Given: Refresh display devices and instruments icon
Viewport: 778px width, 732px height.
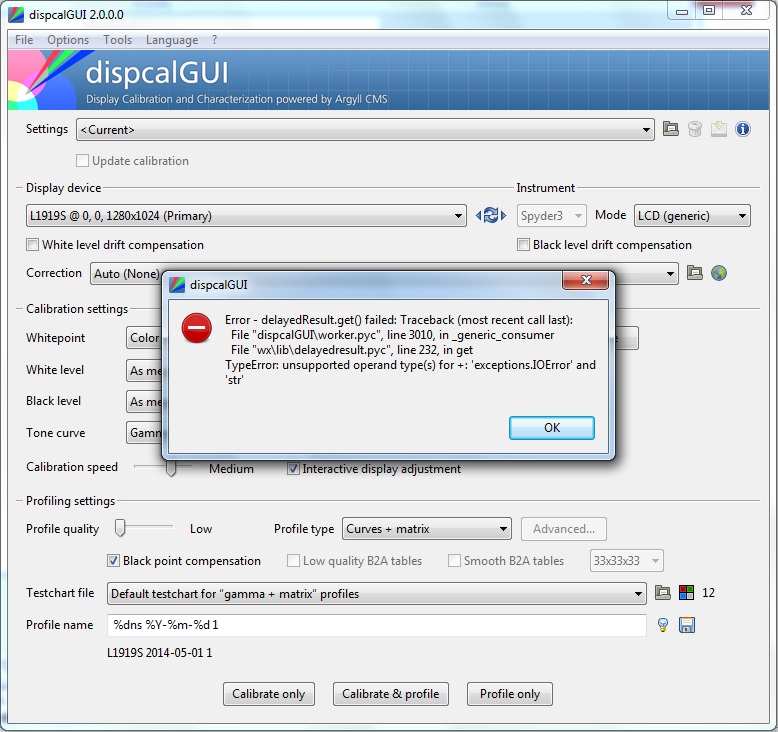Looking at the screenshot, I should (x=491, y=215).
